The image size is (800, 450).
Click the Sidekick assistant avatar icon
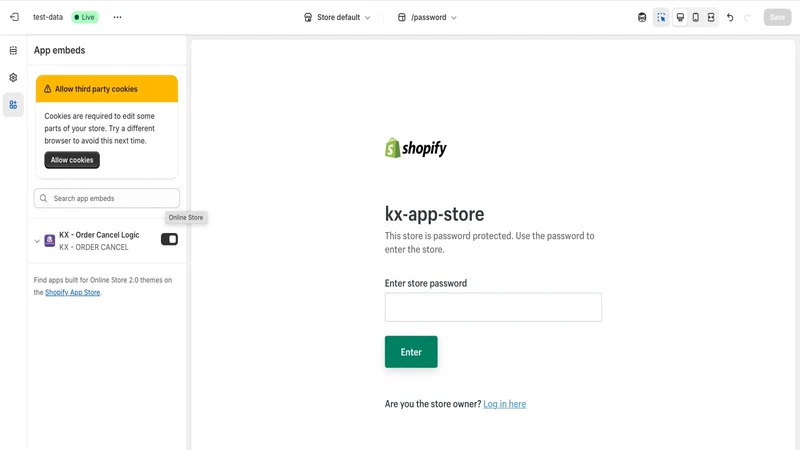pyautogui.click(x=642, y=17)
